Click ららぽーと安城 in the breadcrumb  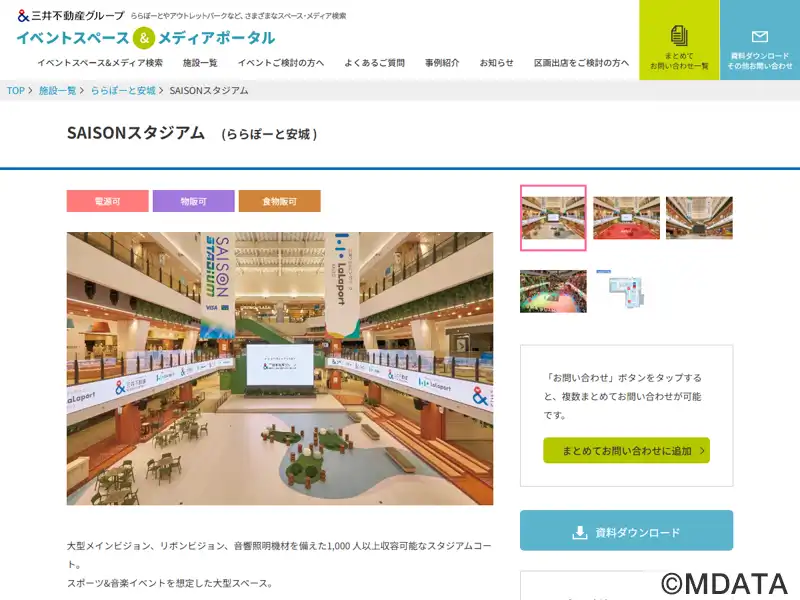123,90
